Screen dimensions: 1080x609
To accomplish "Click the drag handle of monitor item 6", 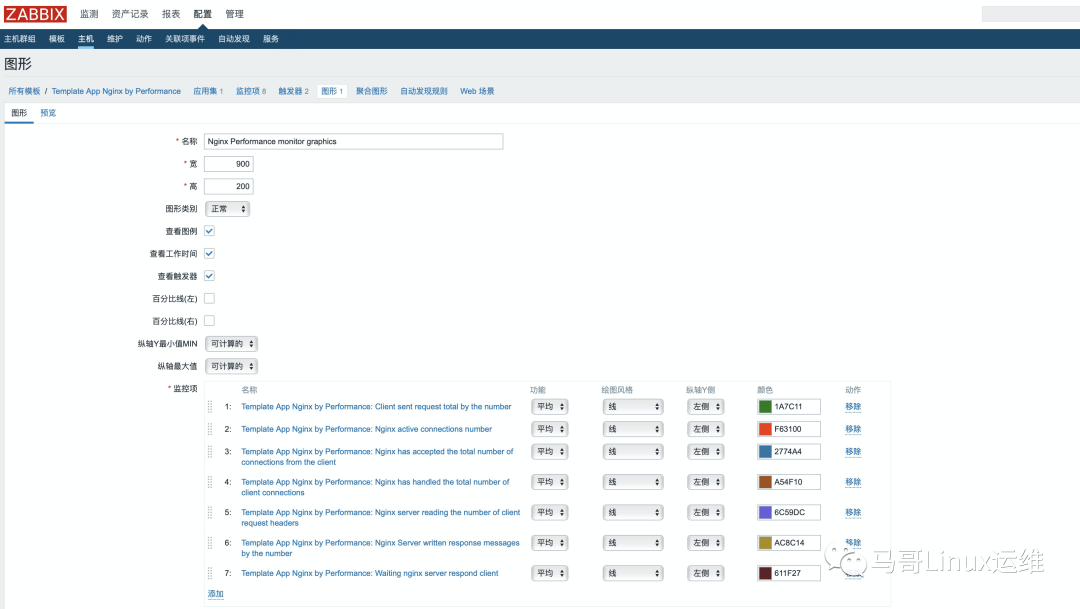I will click(210, 543).
